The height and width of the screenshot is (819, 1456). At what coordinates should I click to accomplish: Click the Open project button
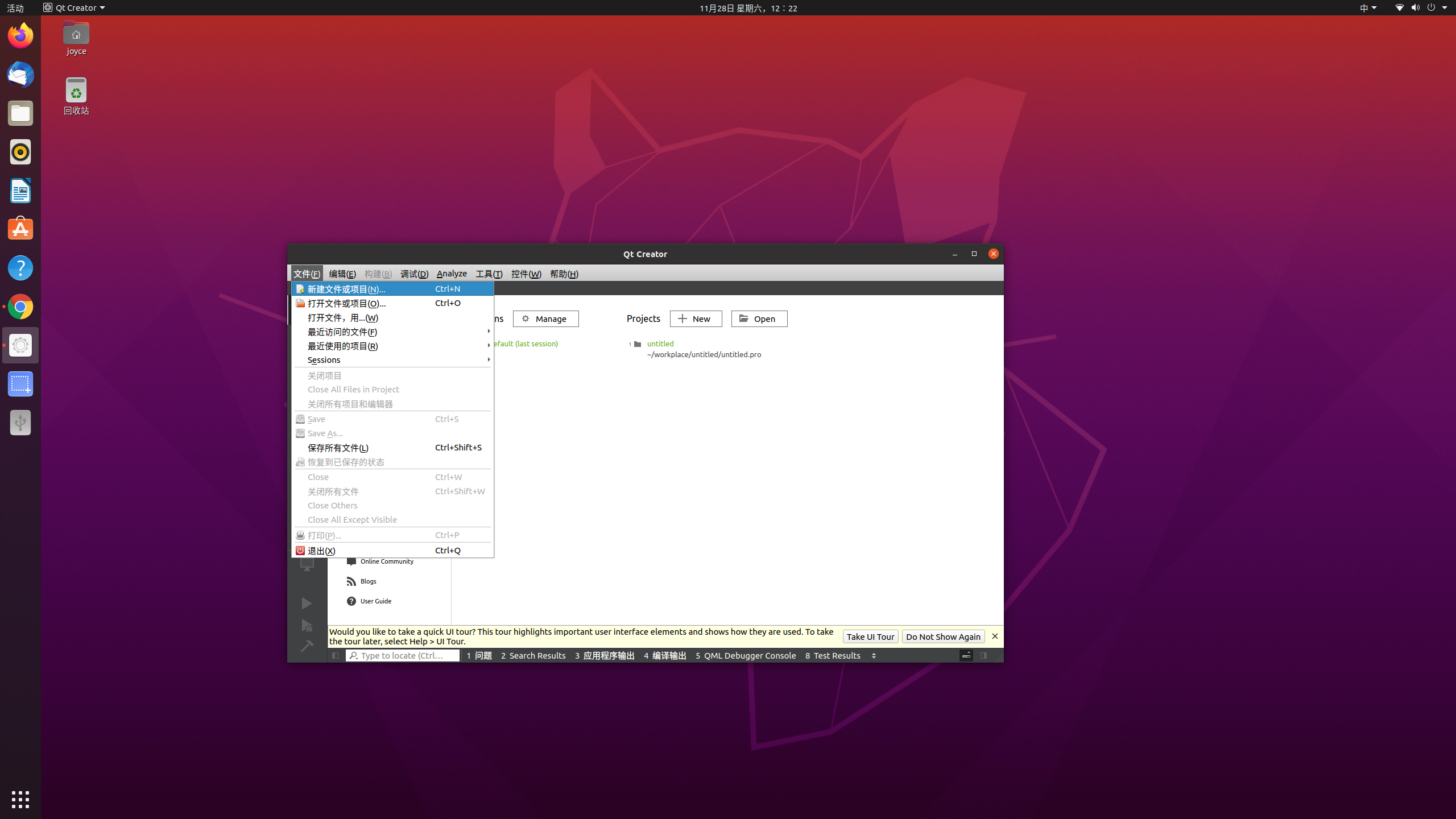(759, 319)
